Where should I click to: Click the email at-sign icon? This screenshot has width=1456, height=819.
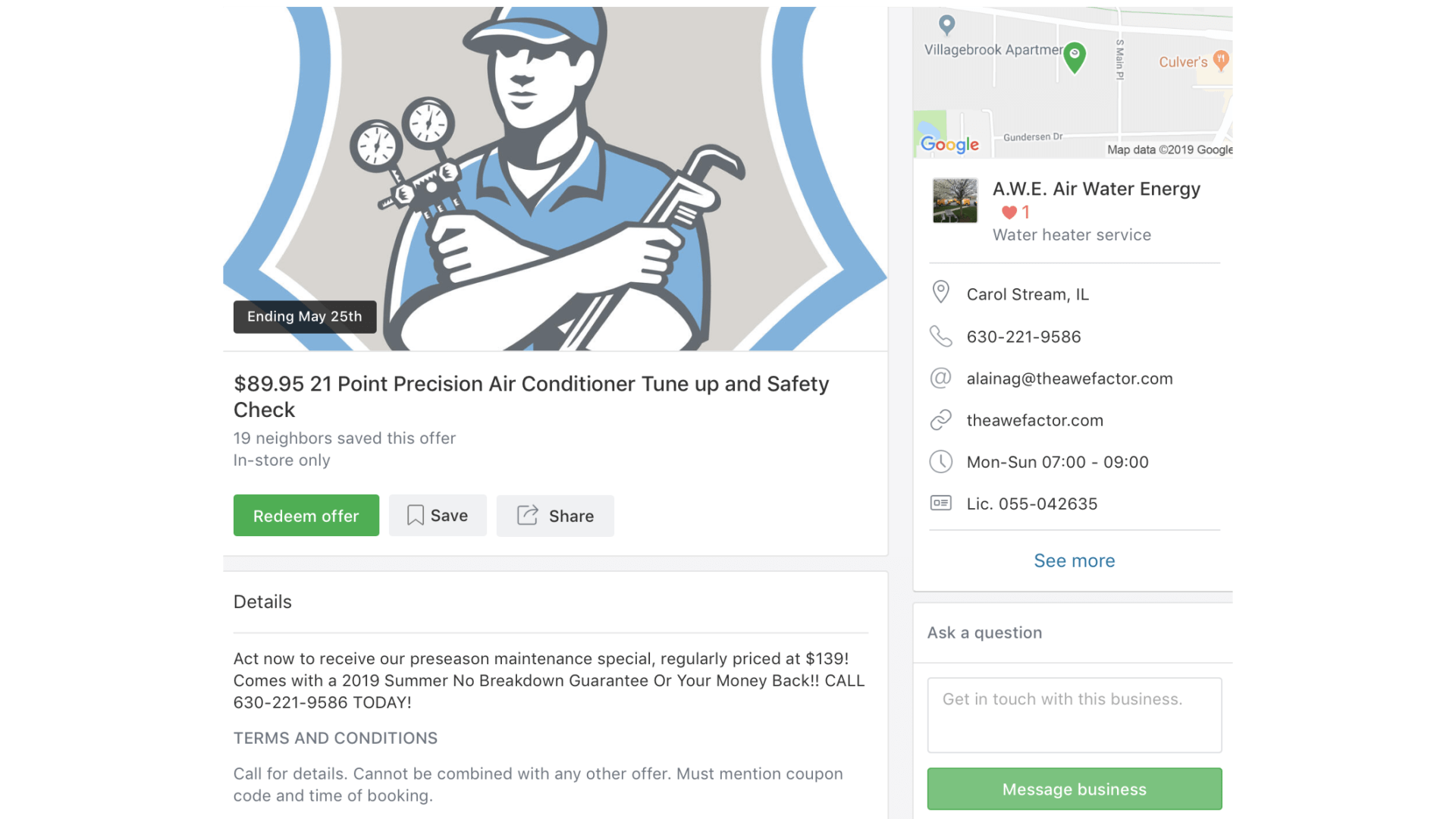tap(940, 377)
